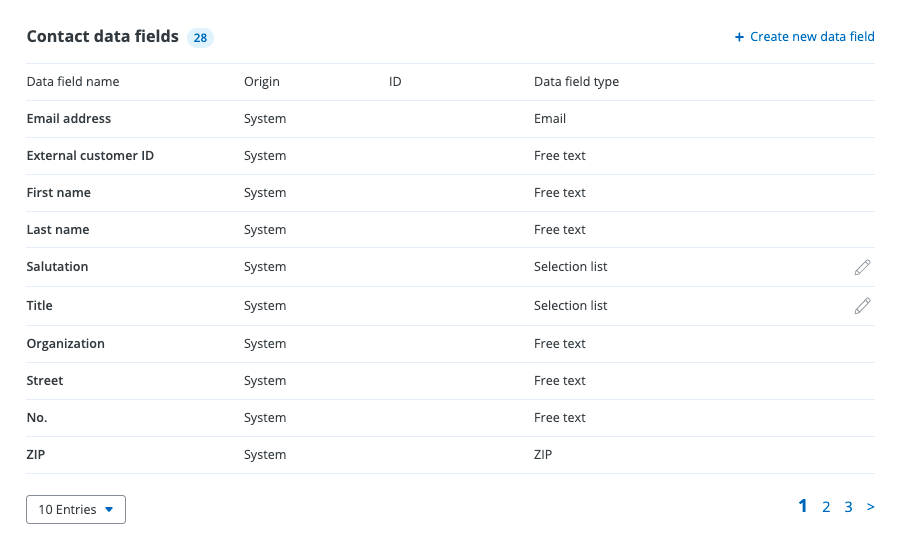
Task: Edit the Salutation data field
Action: click(x=862, y=267)
